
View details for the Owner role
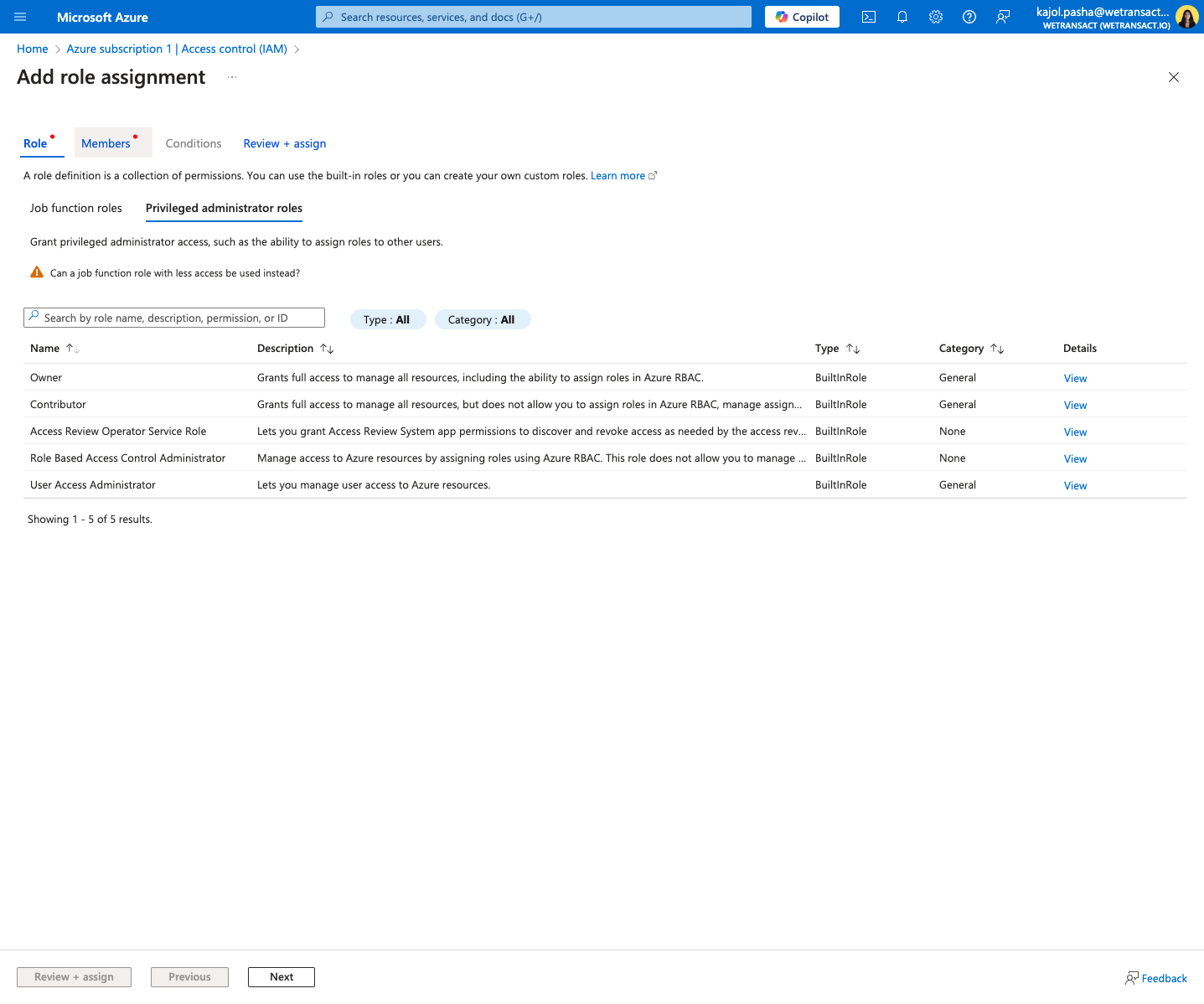coord(1075,379)
